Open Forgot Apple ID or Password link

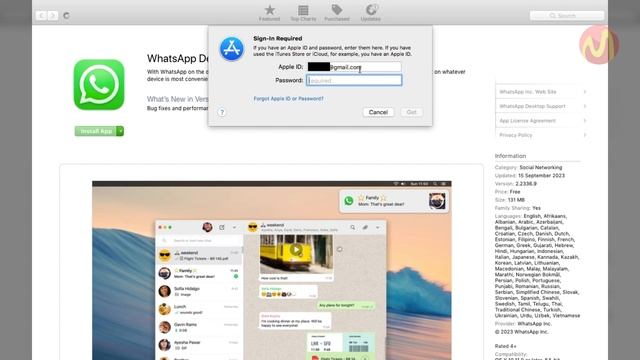pos(289,98)
